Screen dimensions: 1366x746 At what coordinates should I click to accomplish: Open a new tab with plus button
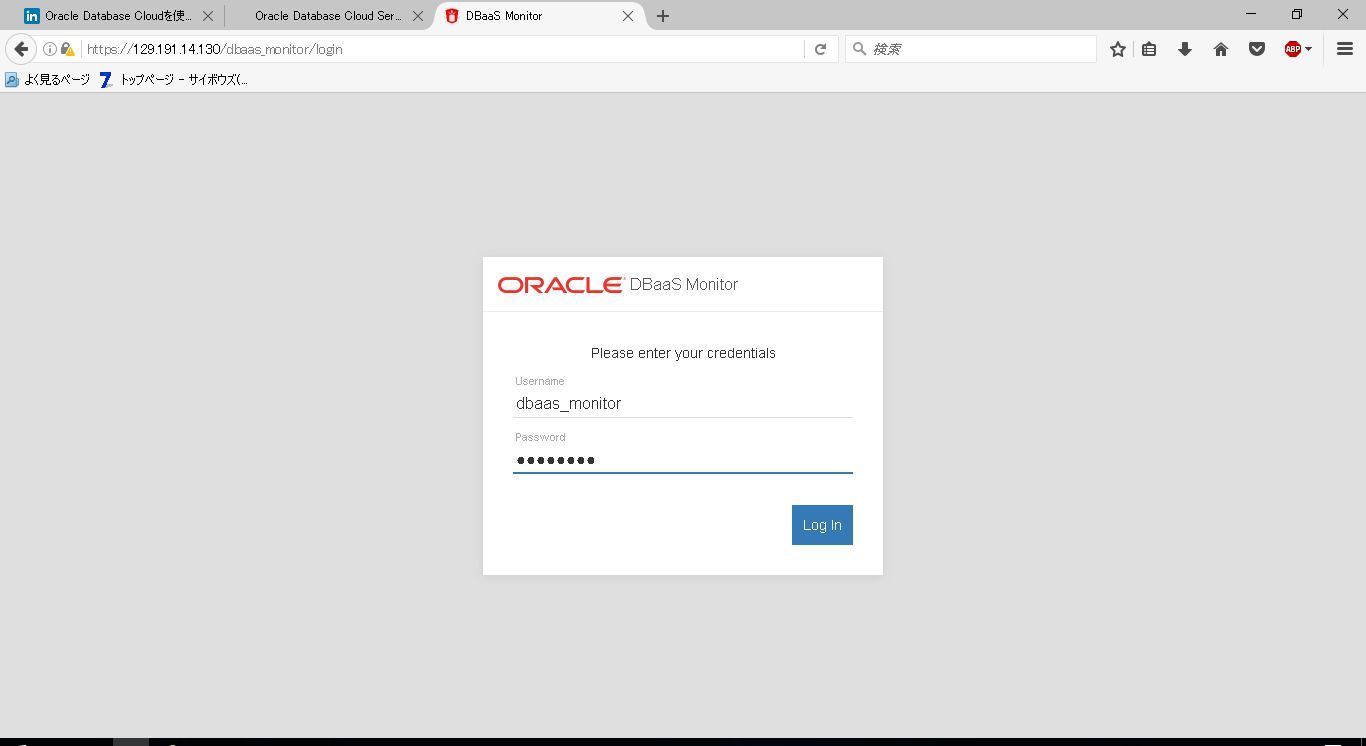pos(662,16)
